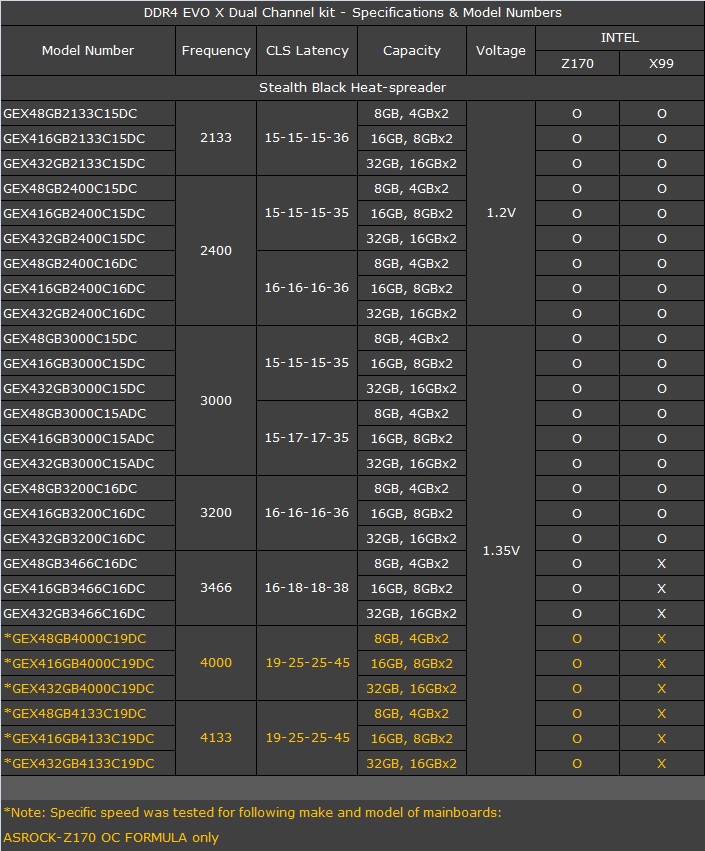This screenshot has height=851, width=705.
Task: Click model number GEX48GB2133C15DC
Action: (71, 114)
